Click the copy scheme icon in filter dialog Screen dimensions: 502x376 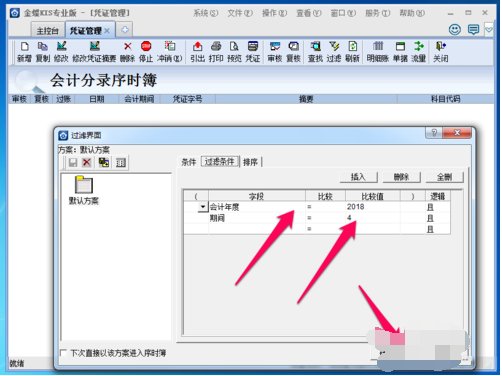[x=104, y=162]
